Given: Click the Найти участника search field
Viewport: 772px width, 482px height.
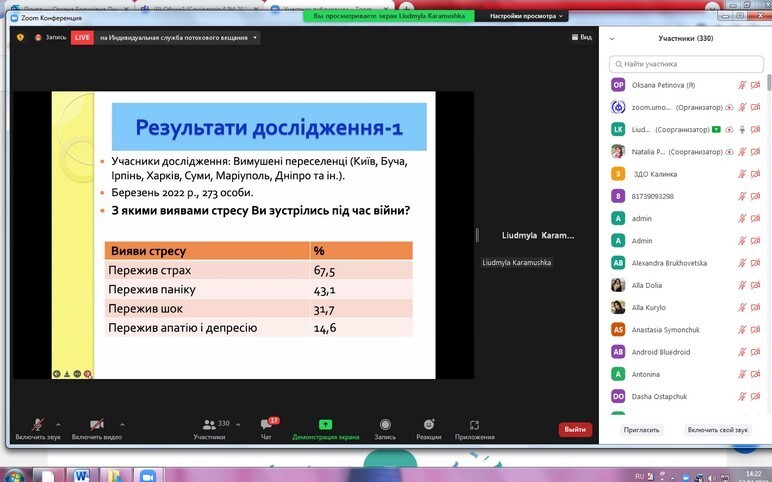Looking at the screenshot, I should click(x=686, y=64).
